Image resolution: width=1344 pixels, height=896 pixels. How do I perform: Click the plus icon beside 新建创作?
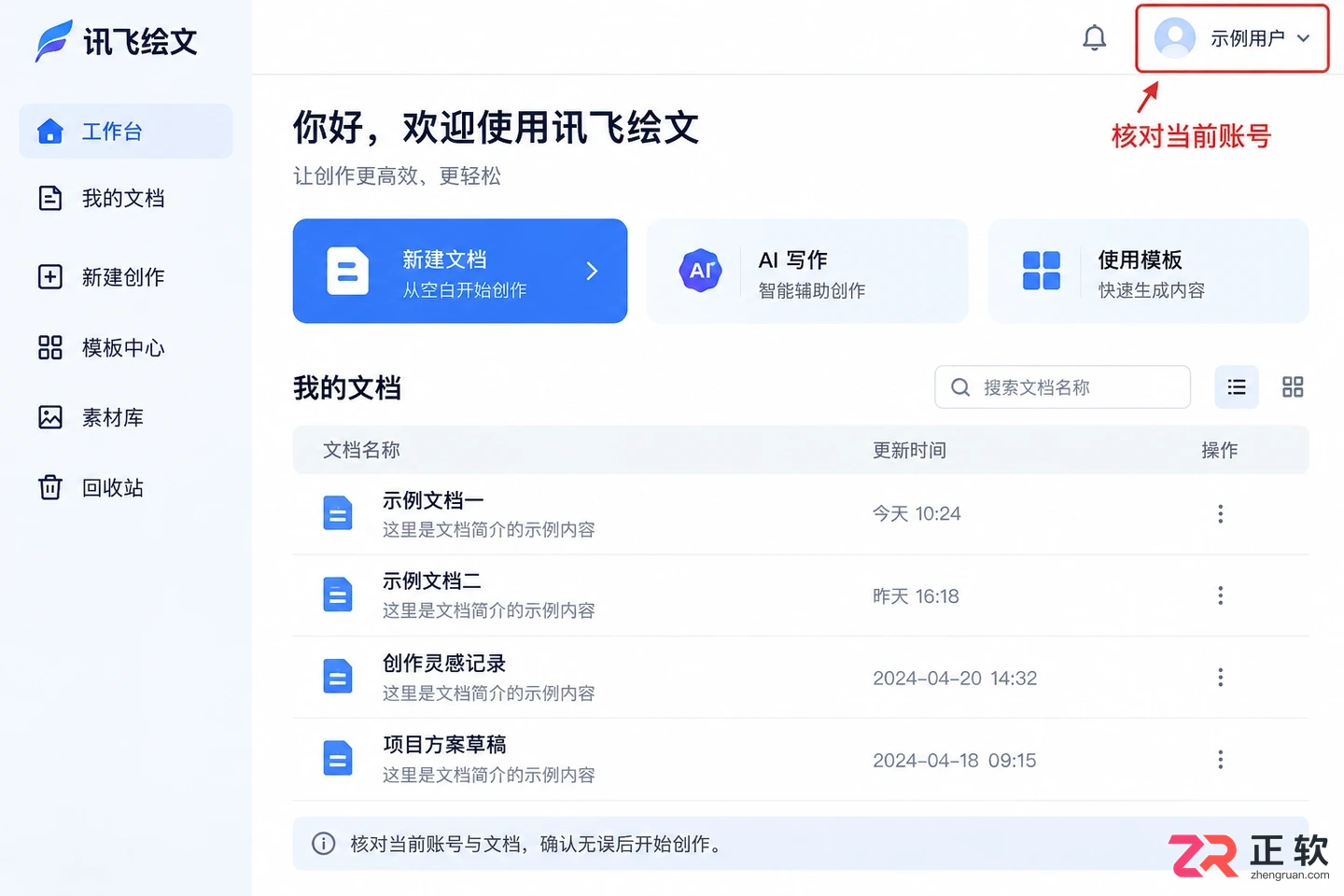pos(50,277)
